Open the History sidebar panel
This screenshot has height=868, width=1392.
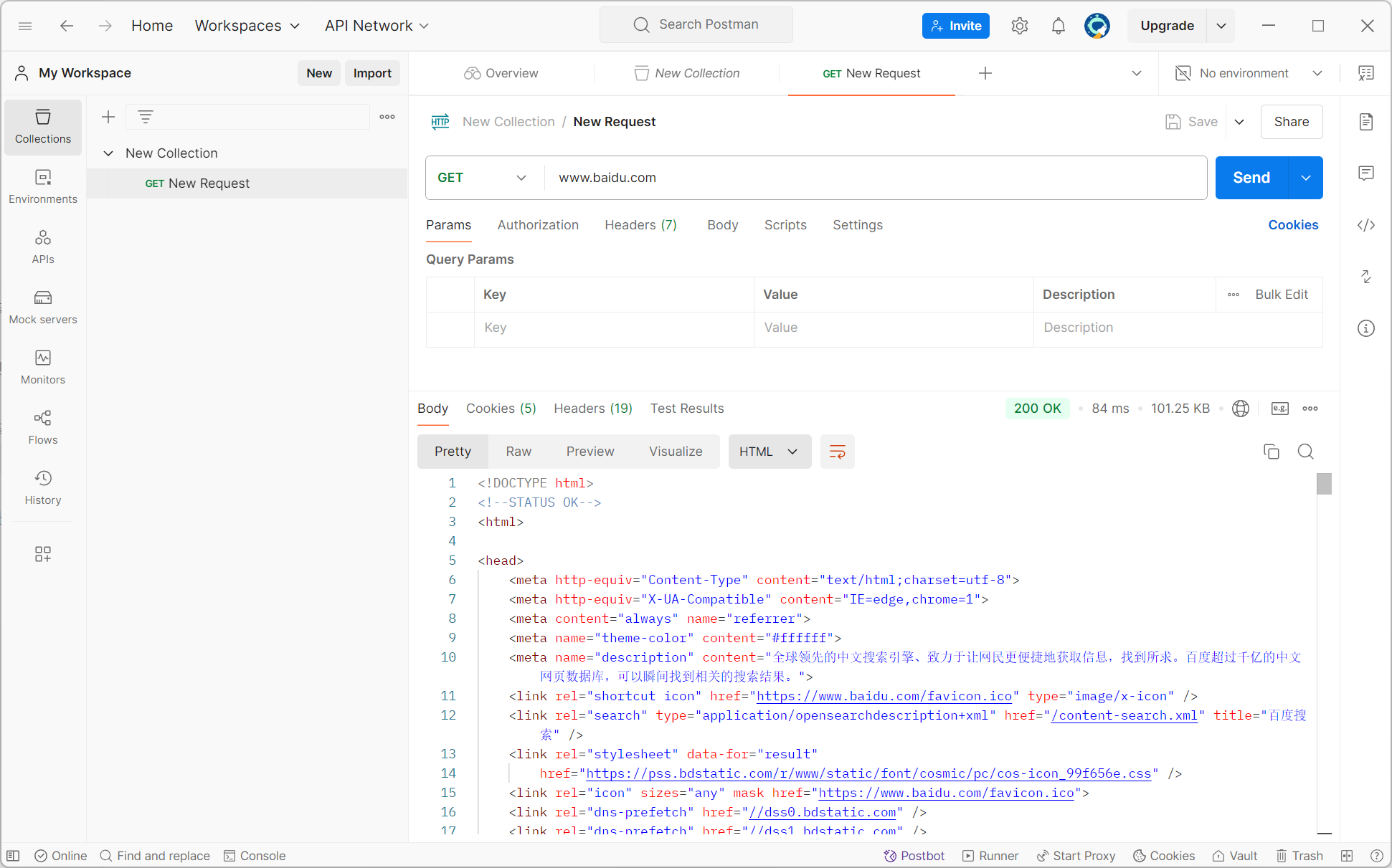tap(43, 488)
